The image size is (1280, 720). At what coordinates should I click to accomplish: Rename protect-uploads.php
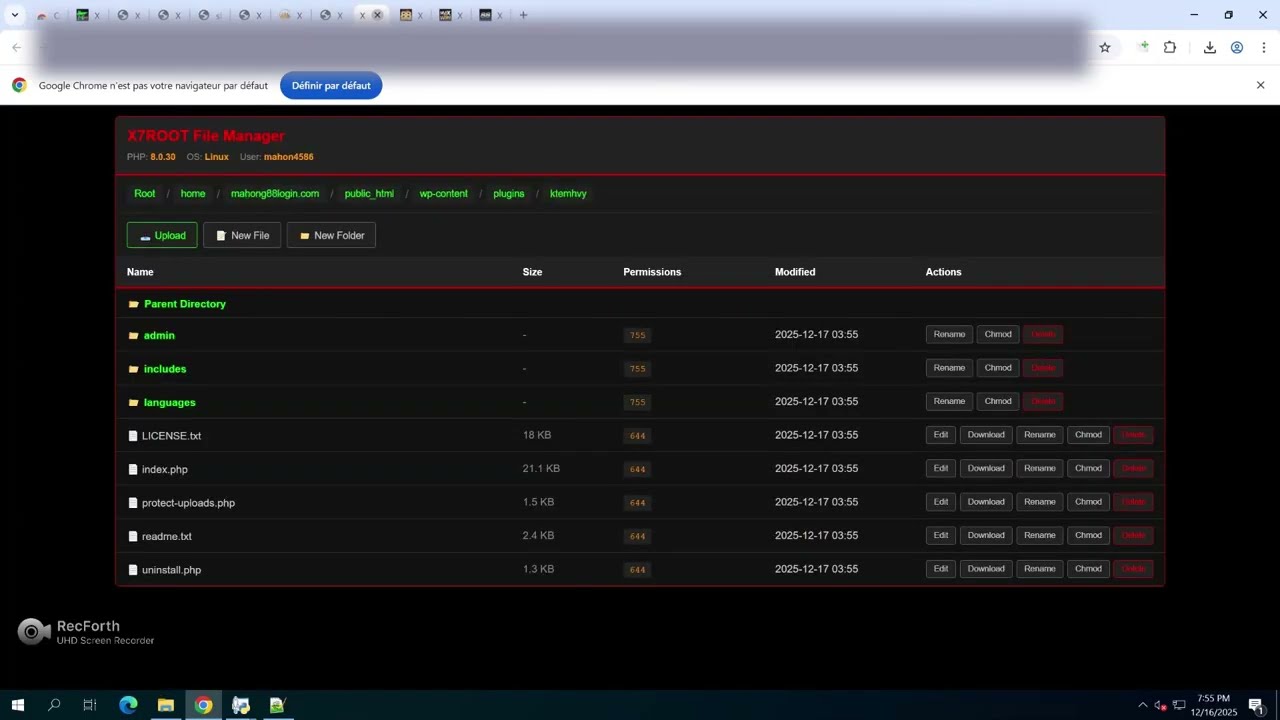(1040, 502)
